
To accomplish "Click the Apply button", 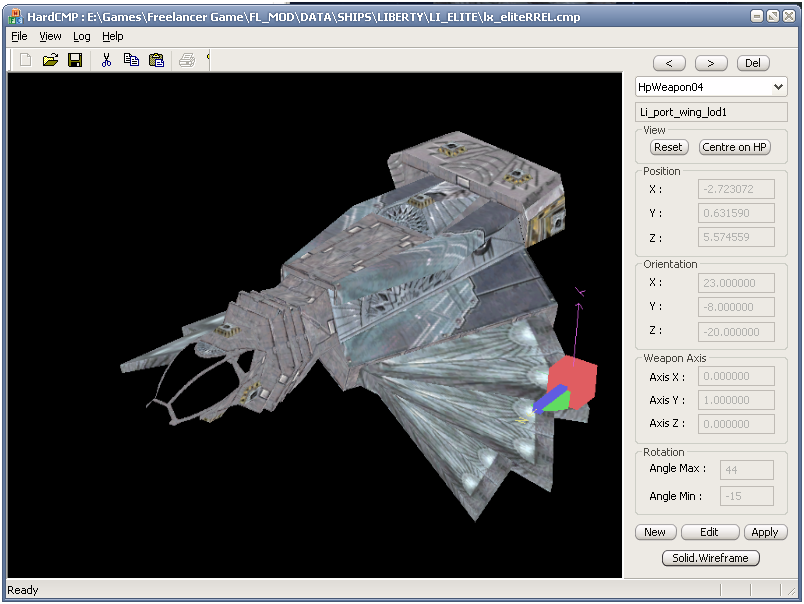I will [x=765, y=532].
